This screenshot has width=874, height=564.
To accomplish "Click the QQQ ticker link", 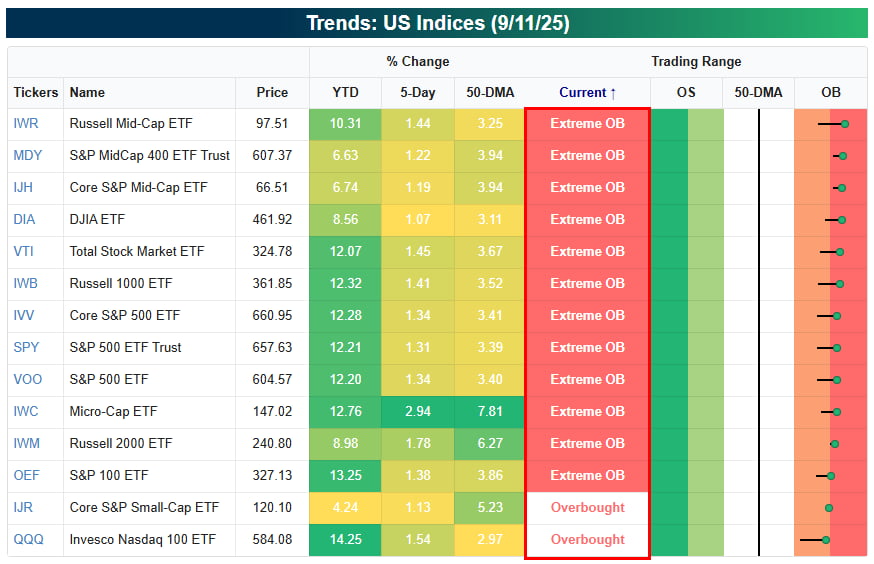I will (x=27, y=540).
